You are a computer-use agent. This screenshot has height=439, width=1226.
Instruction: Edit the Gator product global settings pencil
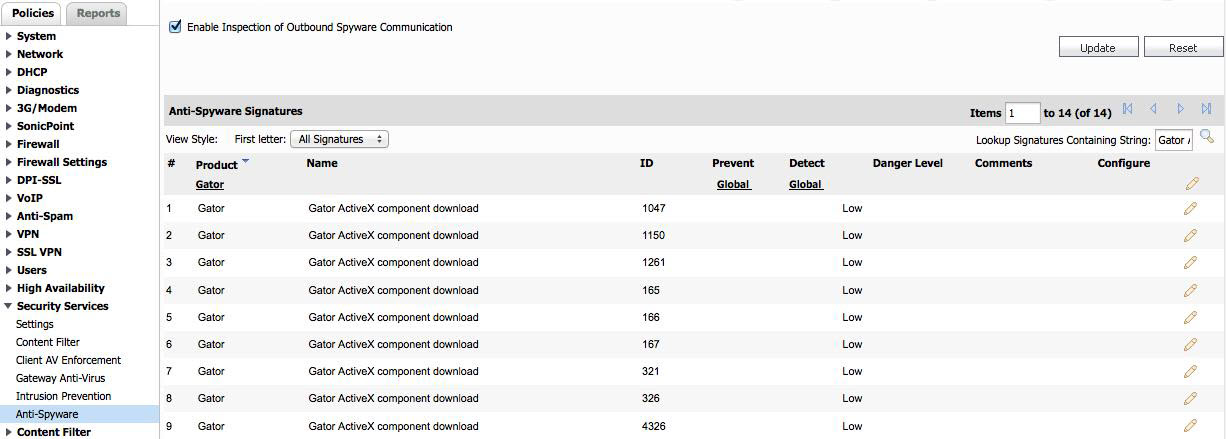pyautogui.click(x=1191, y=183)
